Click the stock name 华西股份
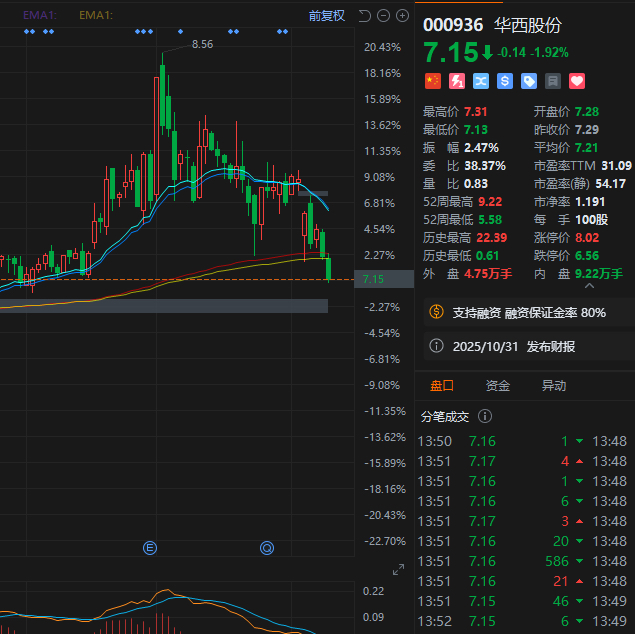 pyautogui.click(x=528, y=25)
